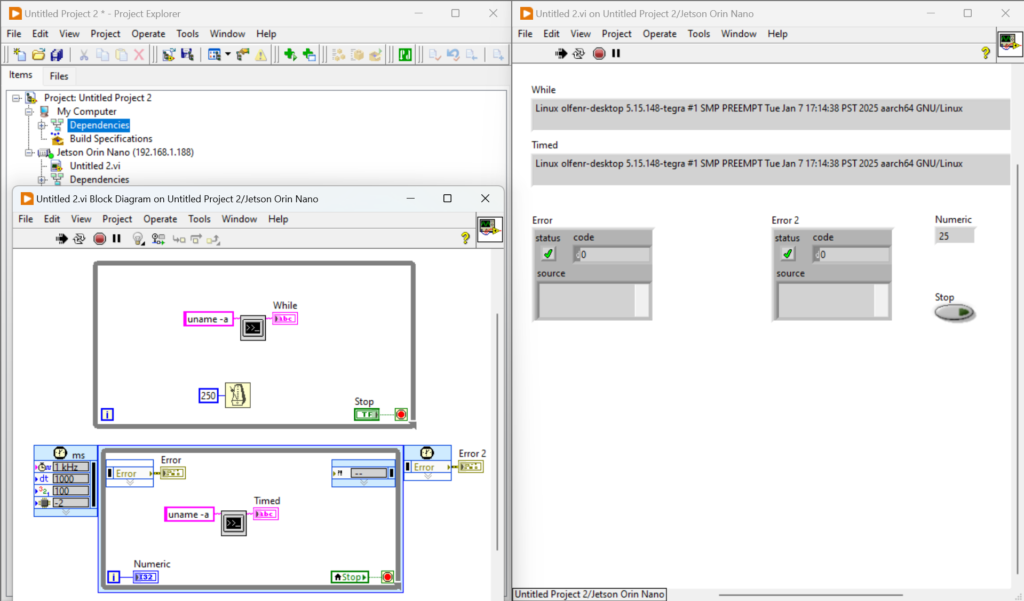1024x601 pixels.
Task: Click Error 2 cluster status checkmark indicator
Action: pyautogui.click(x=788, y=253)
